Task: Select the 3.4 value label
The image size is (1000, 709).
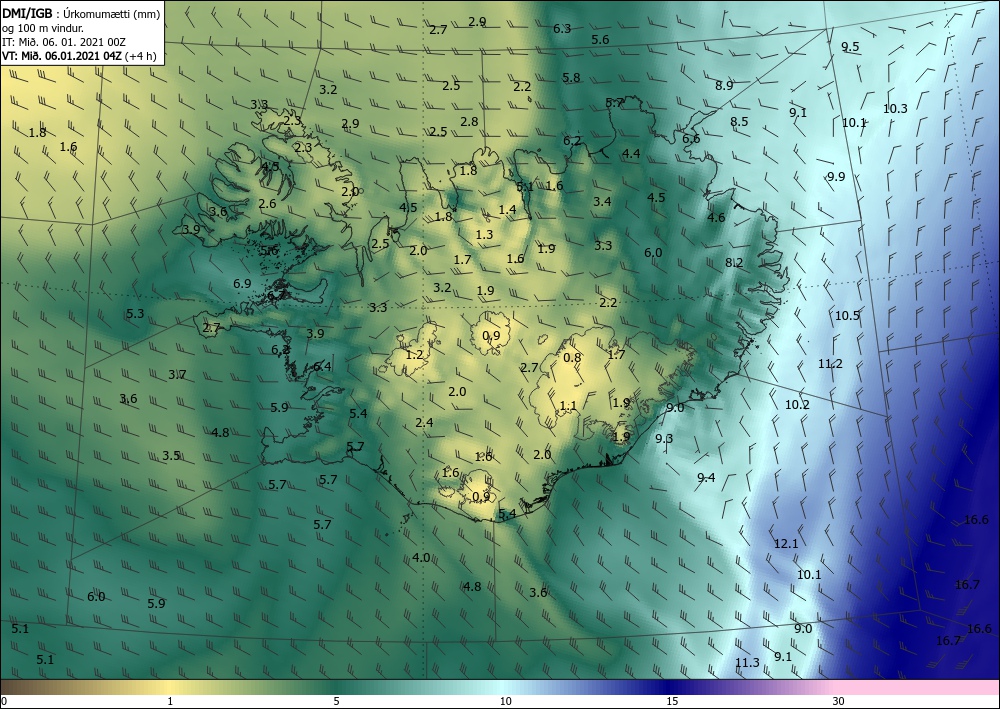Action: tap(602, 201)
